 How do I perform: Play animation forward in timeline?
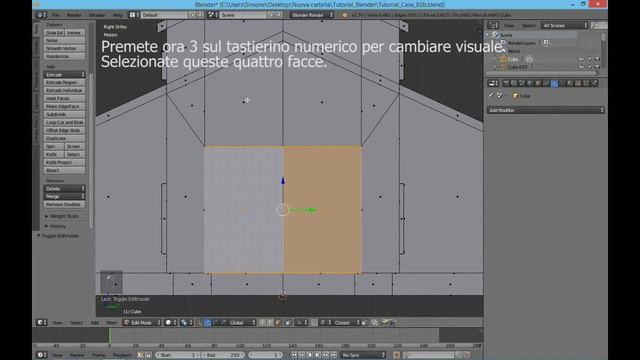click(x=318, y=355)
